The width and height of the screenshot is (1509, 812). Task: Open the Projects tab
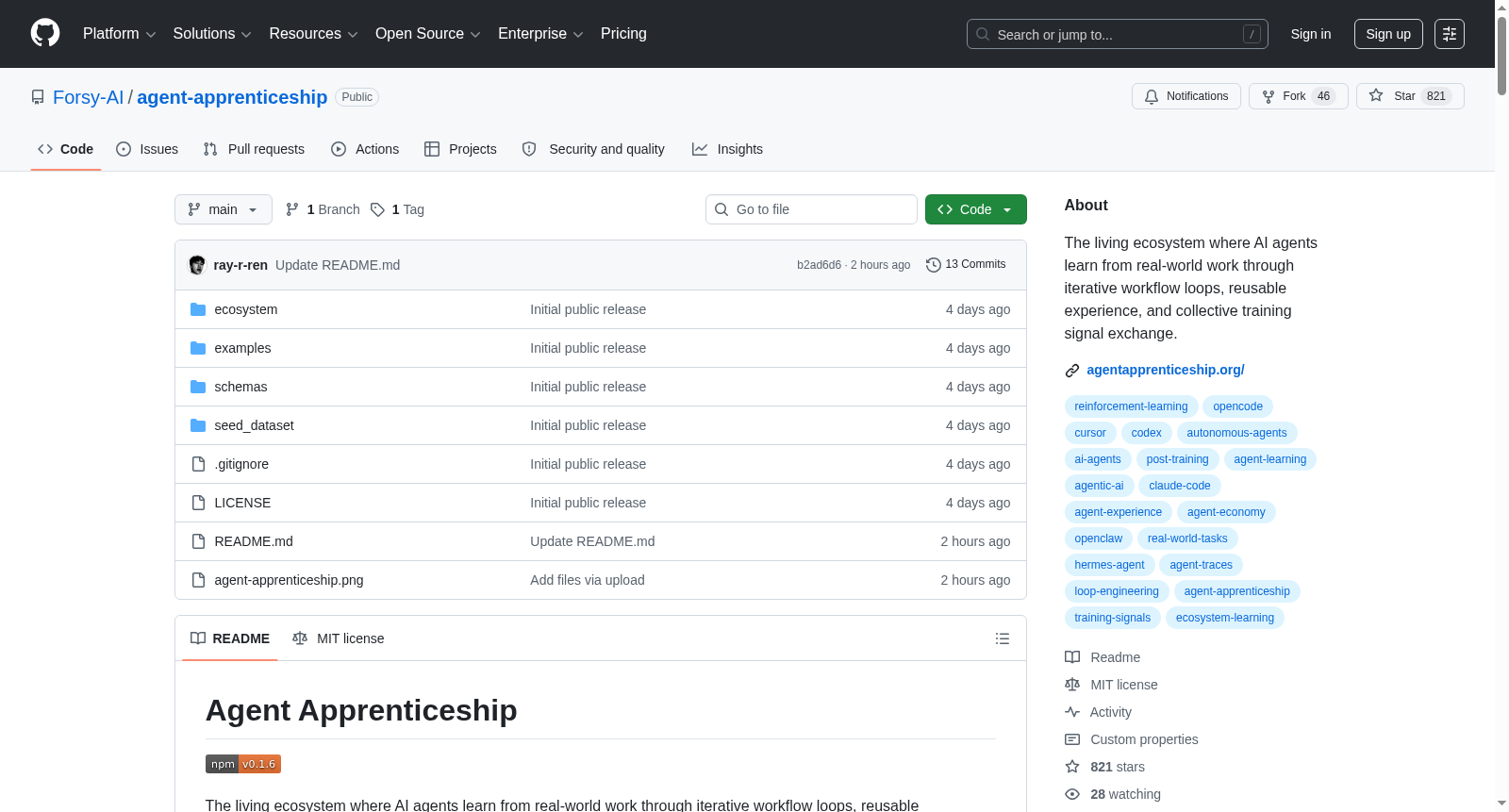click(x=460, y=149)
